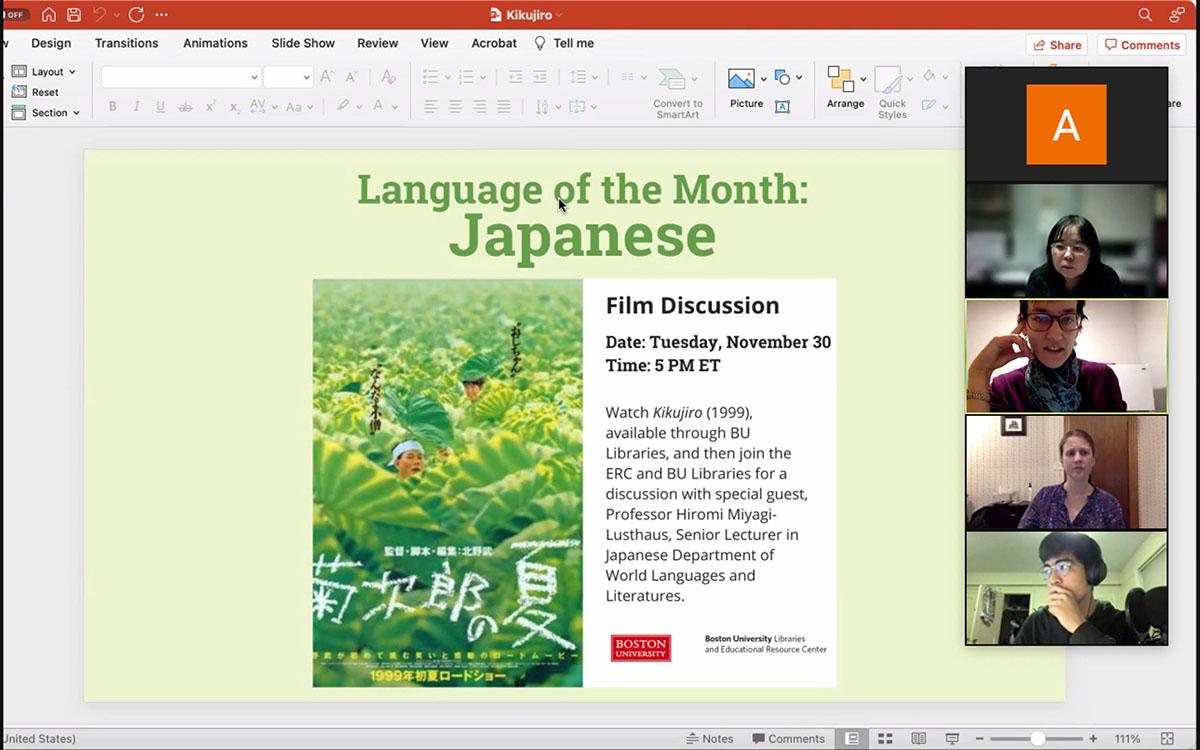Insert a Text Box
The height and width of the screenshot is (750, 1200).
(x=783, y=106)
